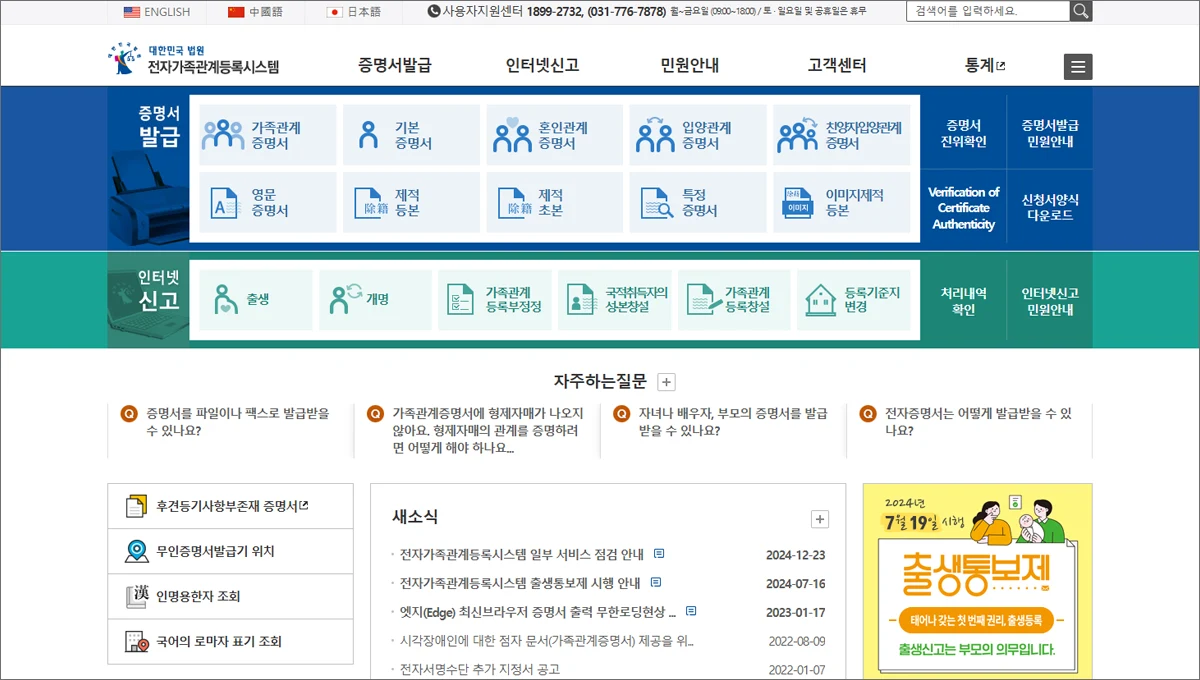
Task: Open 후견등기사항부존재 증명서 link
Action: [x=230, y=506]
